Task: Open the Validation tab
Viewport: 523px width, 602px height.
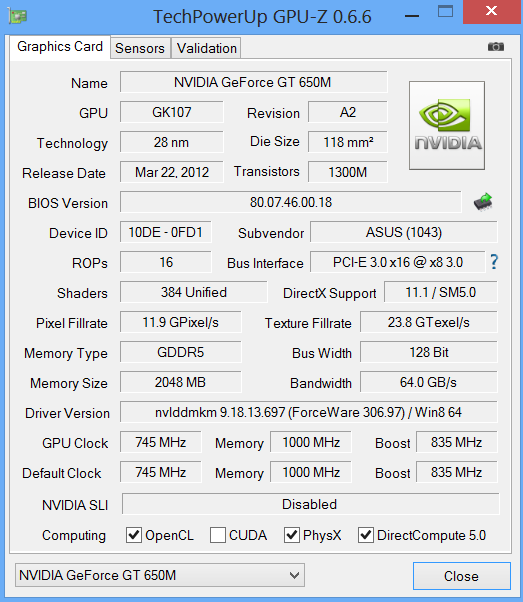Action: 207,48
